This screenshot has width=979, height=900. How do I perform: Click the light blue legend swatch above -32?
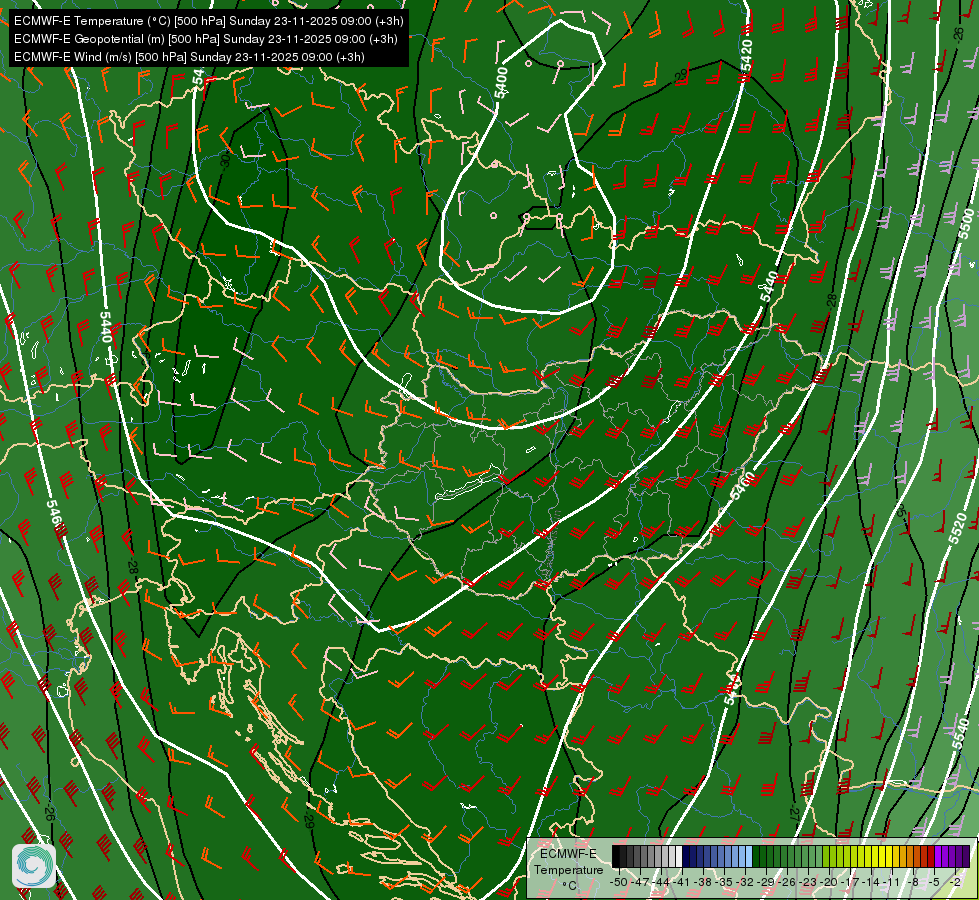pos(749,856)
